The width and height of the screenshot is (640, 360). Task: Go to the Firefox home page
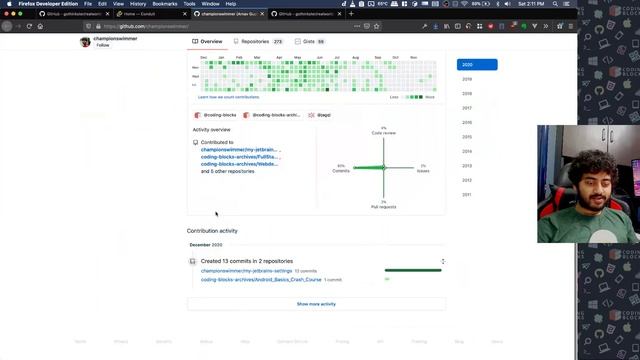pyautogui.click(x=40, y=26)
